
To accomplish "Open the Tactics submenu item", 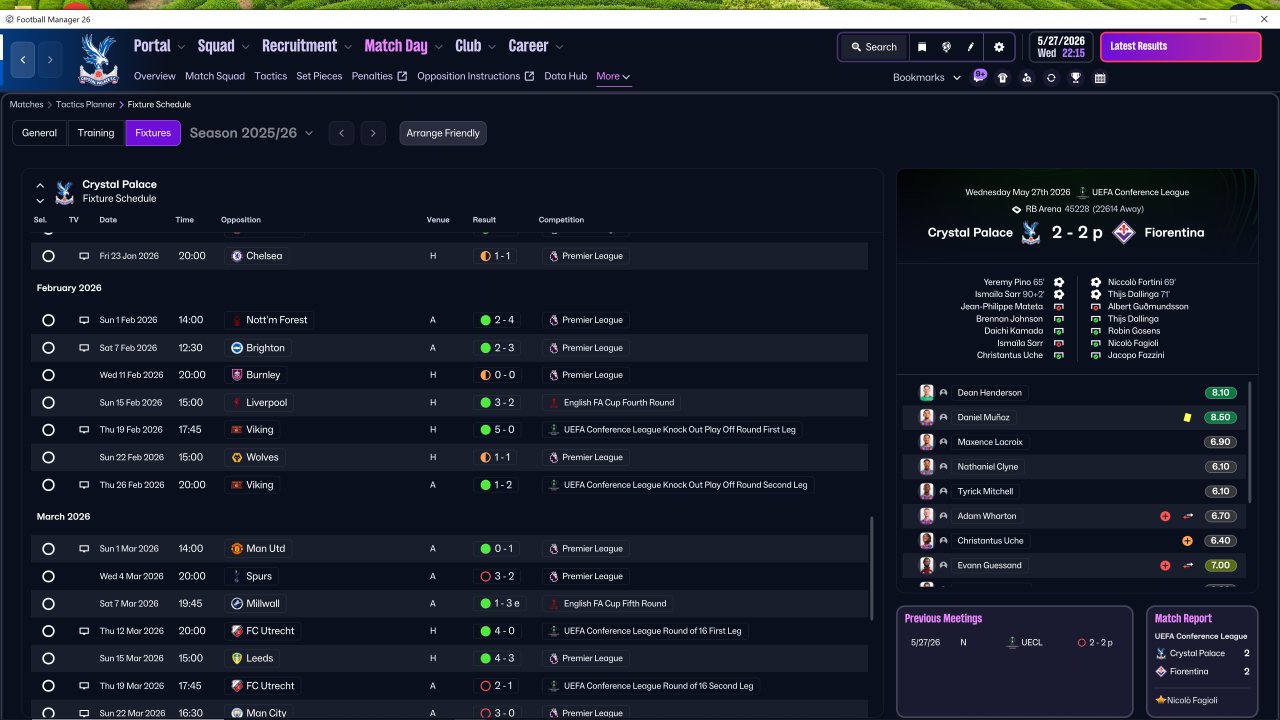I will 271,76.
